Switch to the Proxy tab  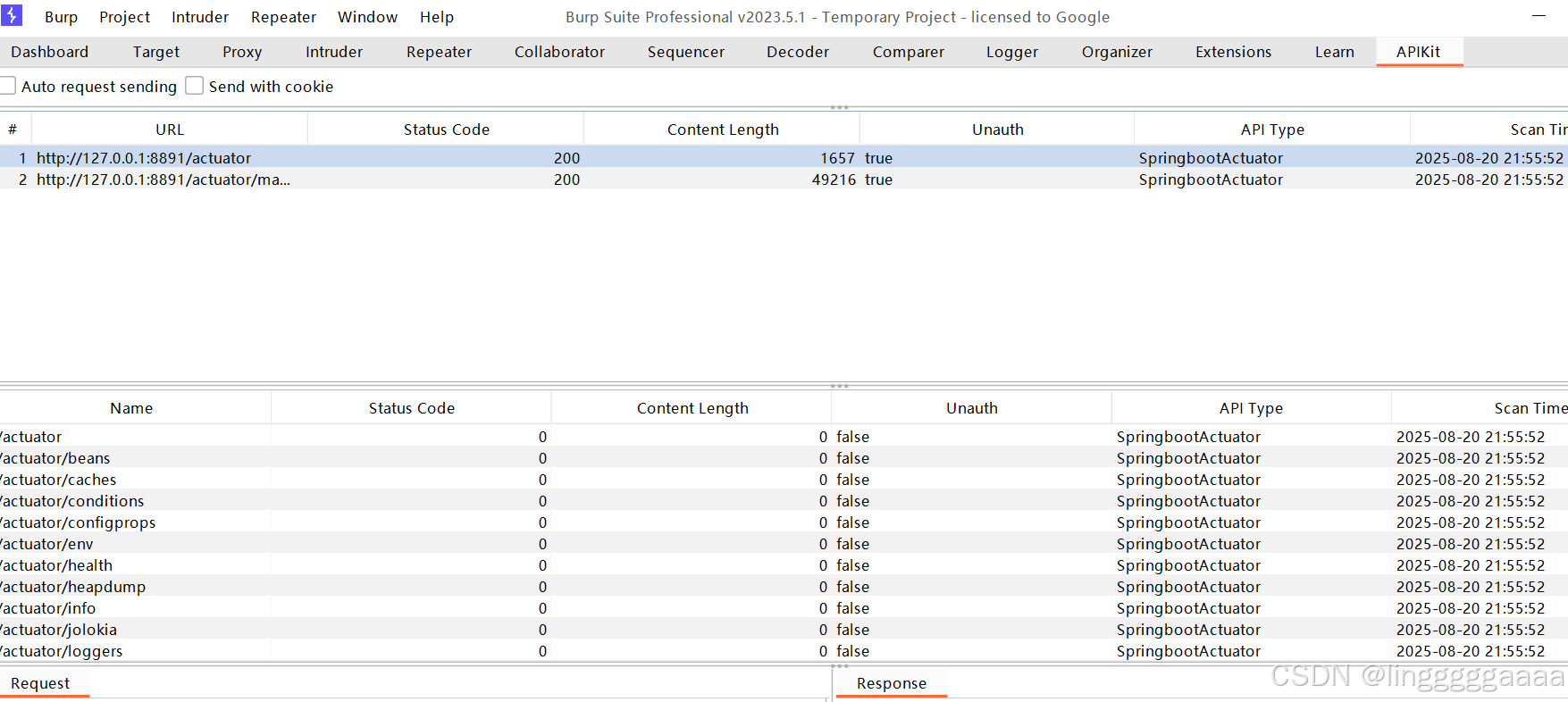coord(242,52)
